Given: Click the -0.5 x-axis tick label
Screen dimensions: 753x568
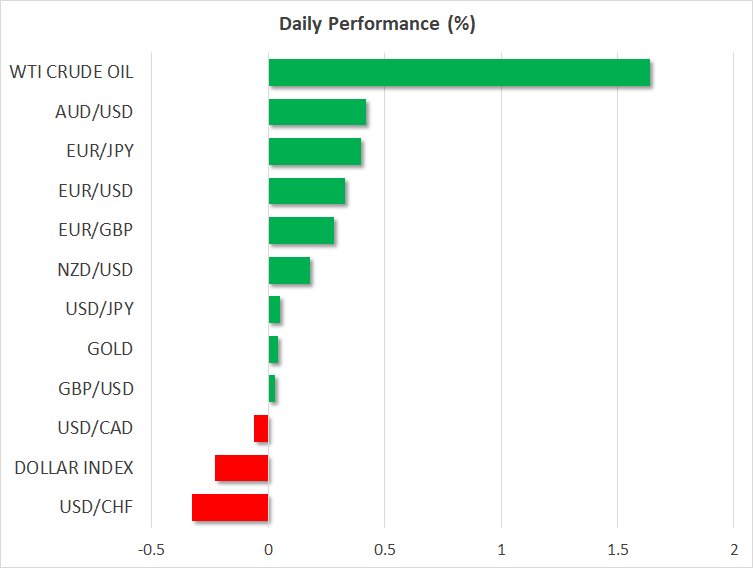Looking at the screenshot, I should pyautogui.click(x=151, y=549).
